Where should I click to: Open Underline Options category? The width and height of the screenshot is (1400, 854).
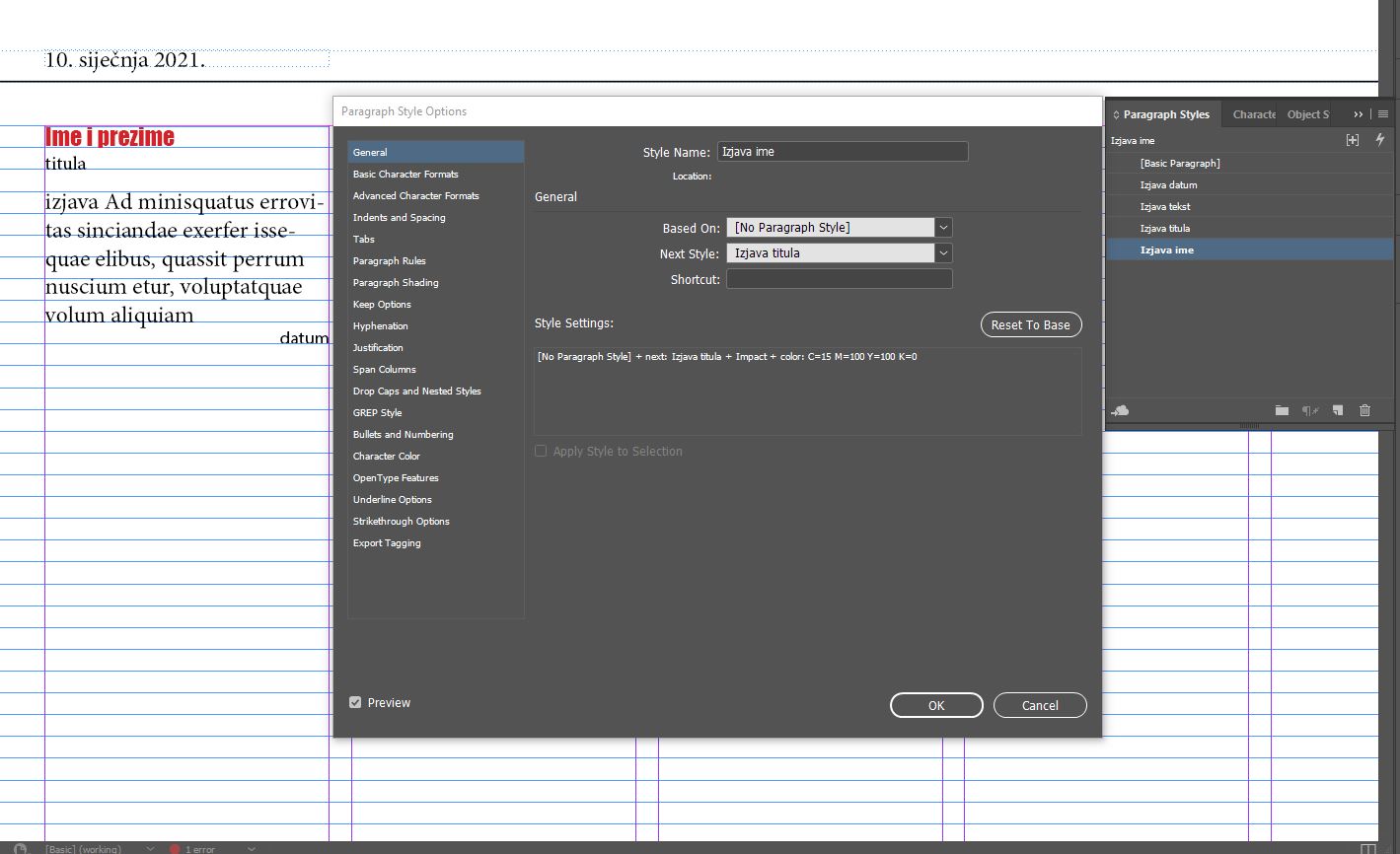(x=435, y=499)
